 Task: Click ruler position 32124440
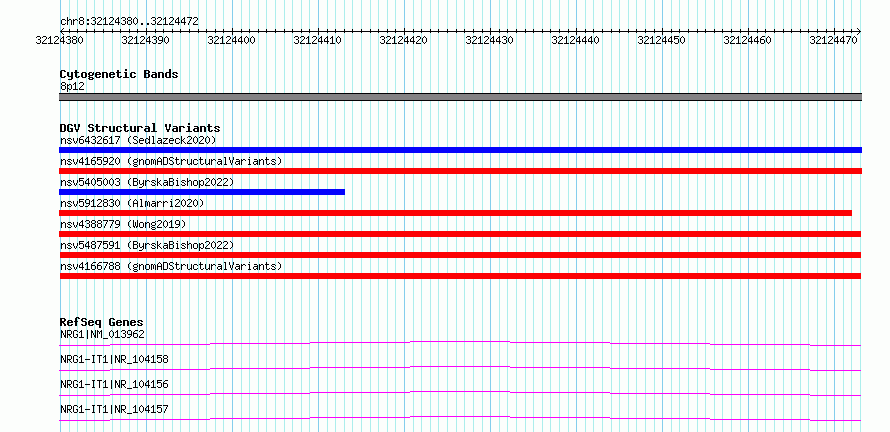click(x=576, y=40)
